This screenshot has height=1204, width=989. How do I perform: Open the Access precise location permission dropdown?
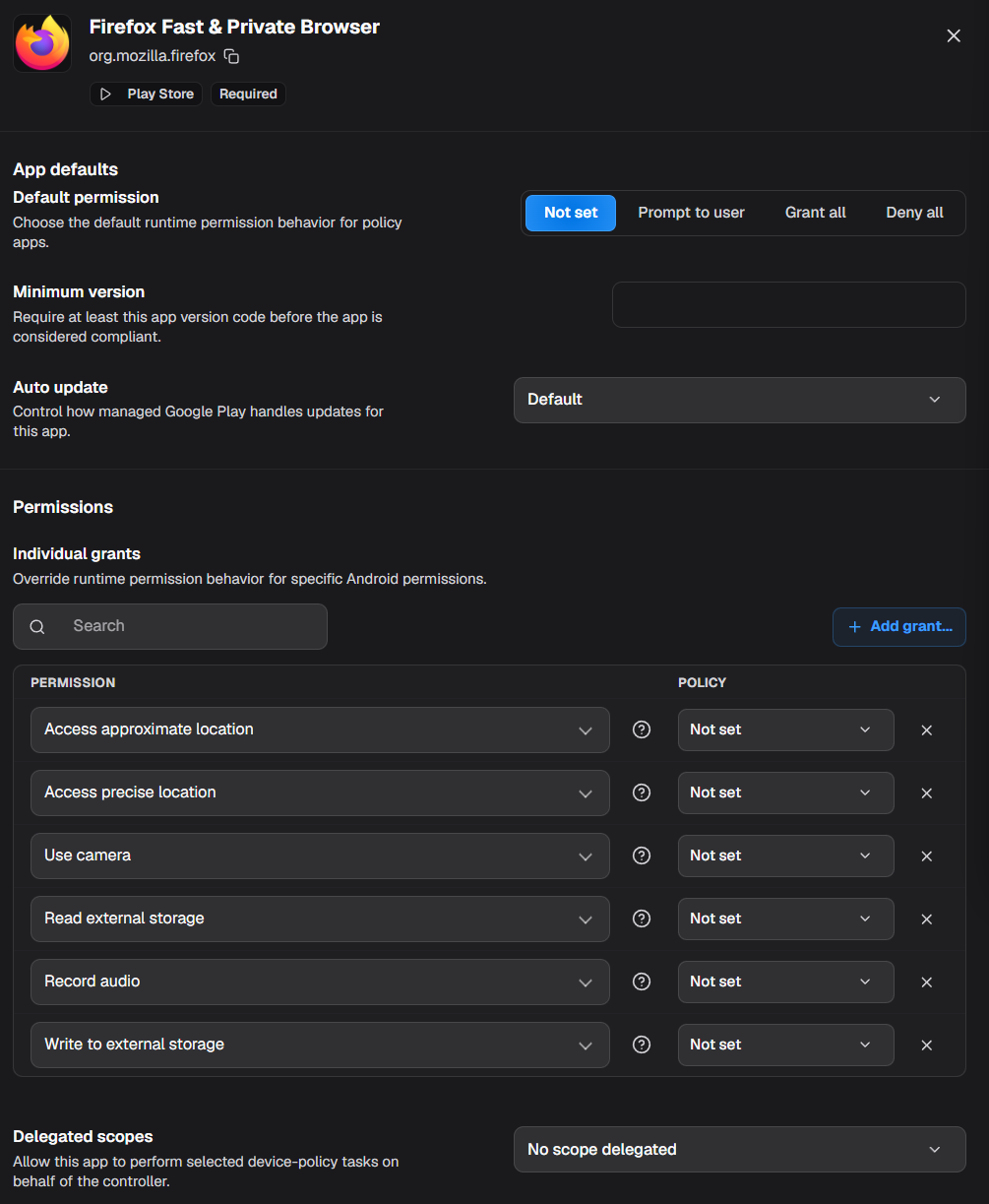click(x=320, y=792)
